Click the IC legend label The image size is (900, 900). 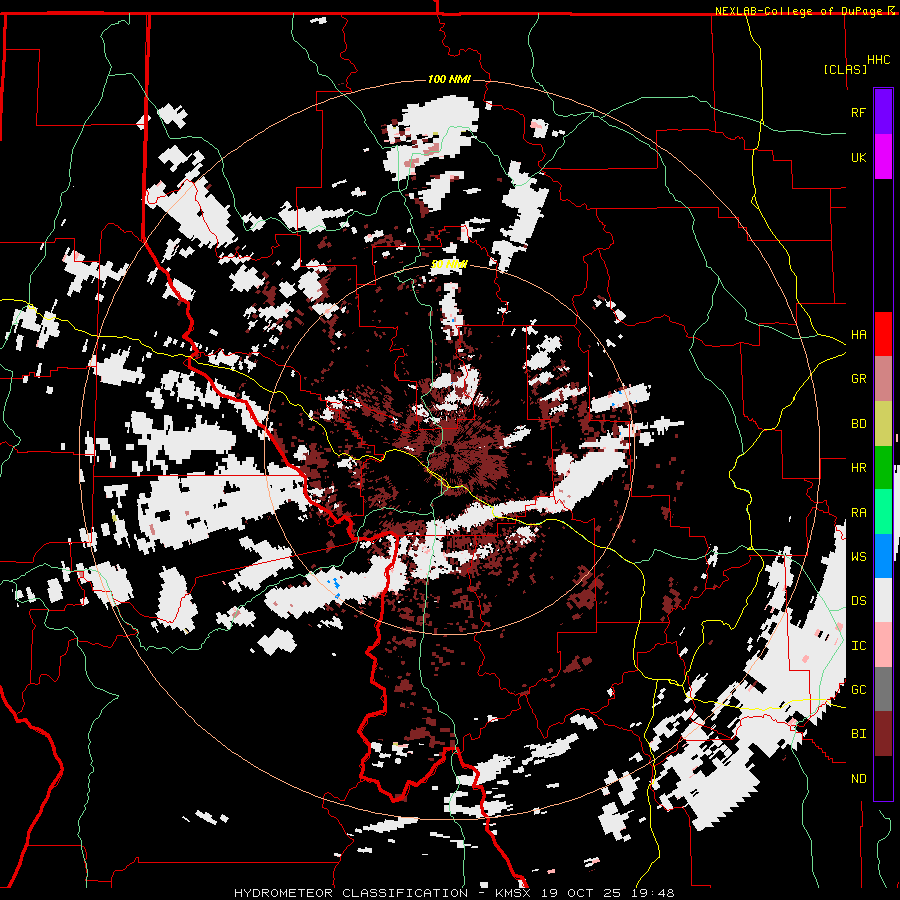click(858, 646)
